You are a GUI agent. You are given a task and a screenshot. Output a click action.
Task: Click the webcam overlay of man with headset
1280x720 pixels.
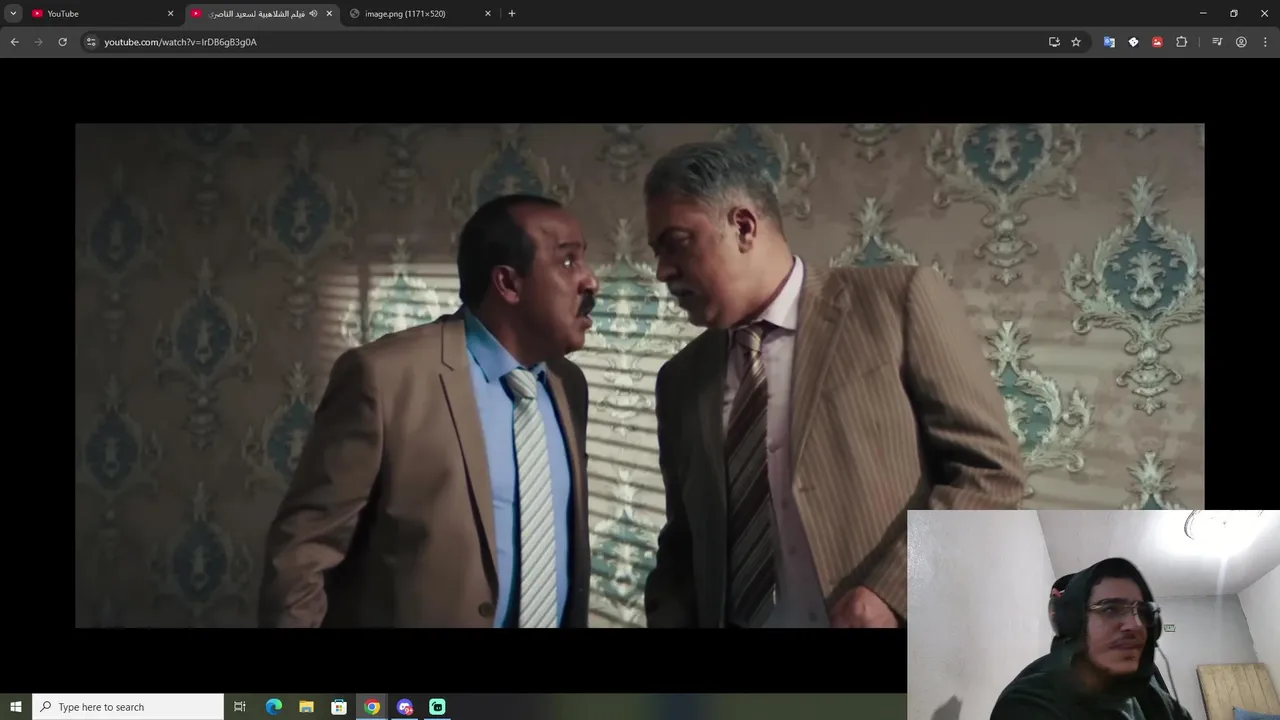(1093, 615)
